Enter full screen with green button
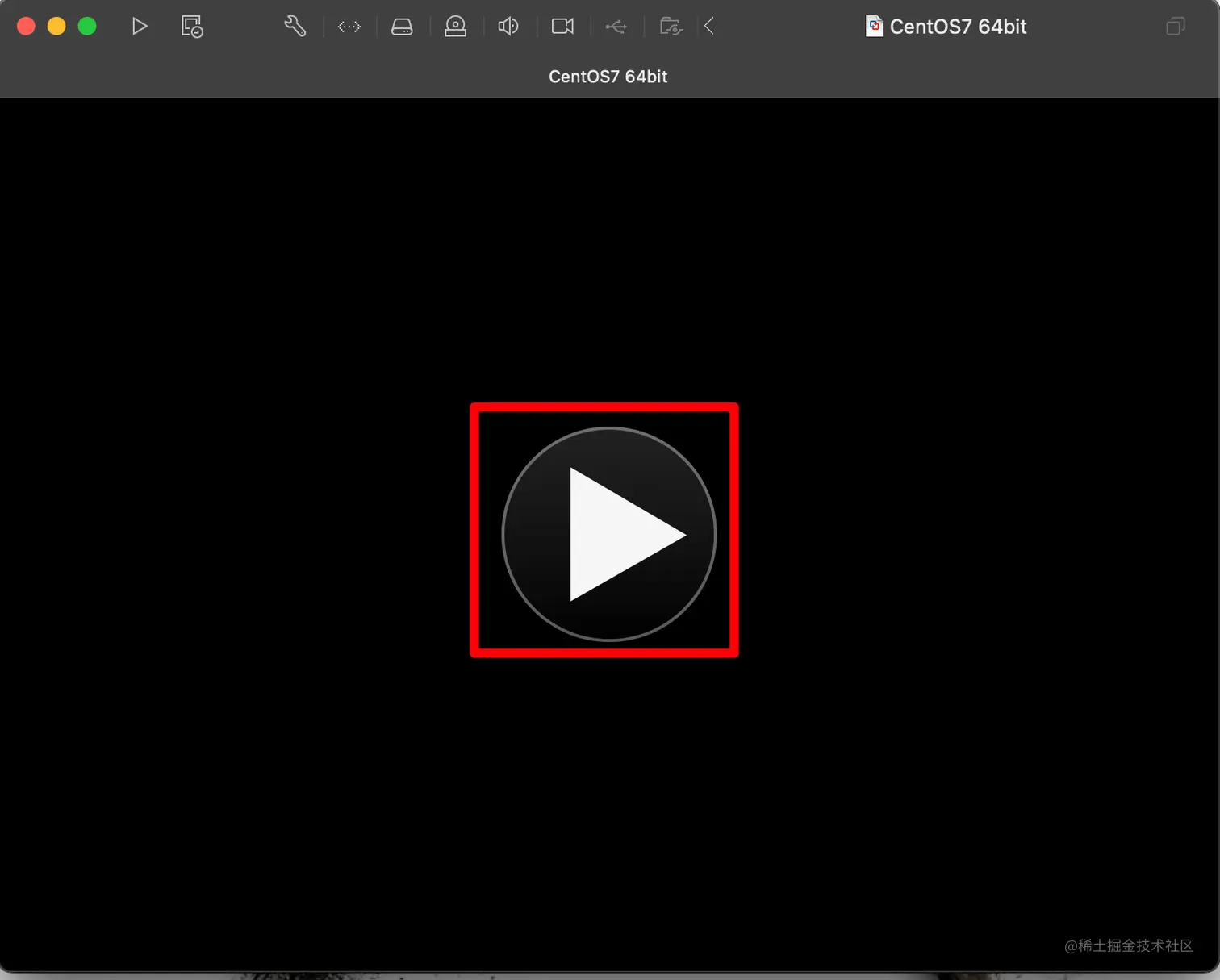1220x980 pixels. [87, 27]
